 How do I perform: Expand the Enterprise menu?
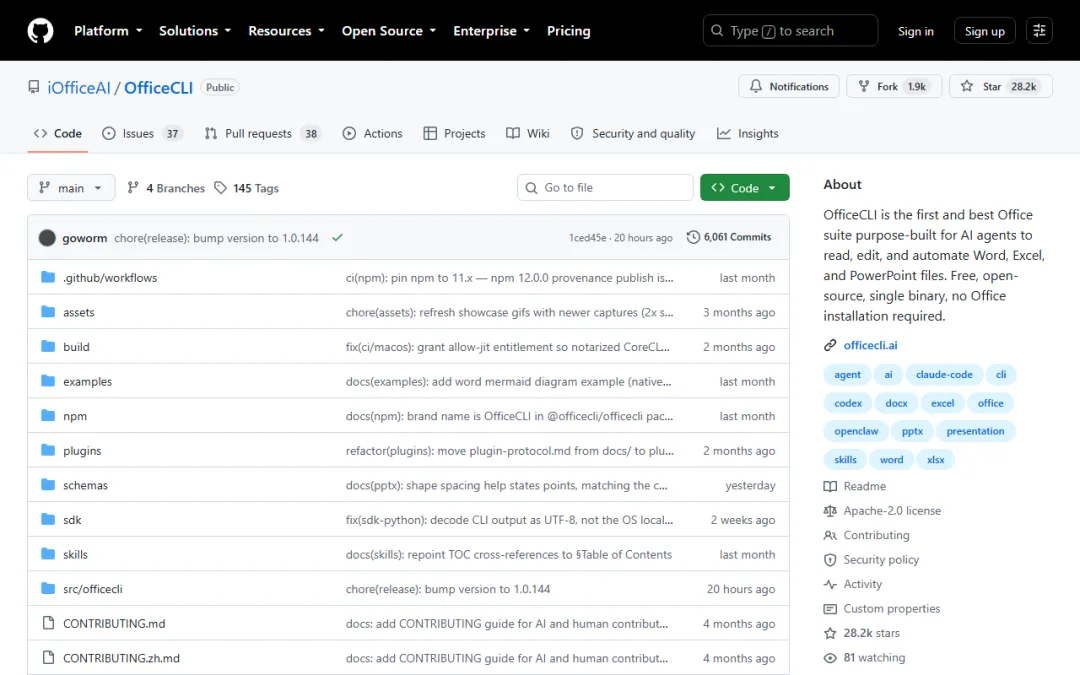click(x=491, y=31)
